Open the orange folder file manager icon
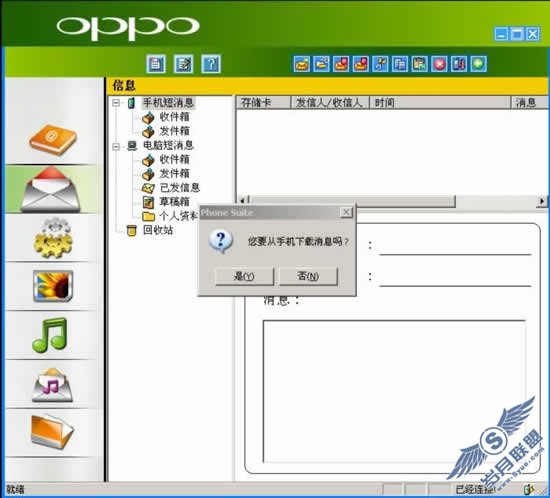550x498 pixels. [x=52, y=431]
